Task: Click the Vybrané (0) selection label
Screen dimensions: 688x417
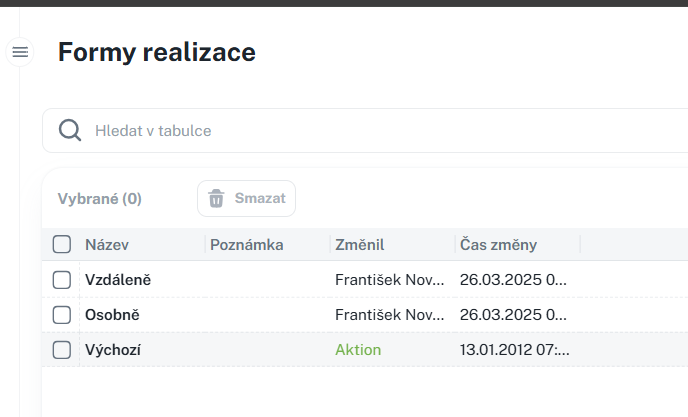Action: (100, 199)
